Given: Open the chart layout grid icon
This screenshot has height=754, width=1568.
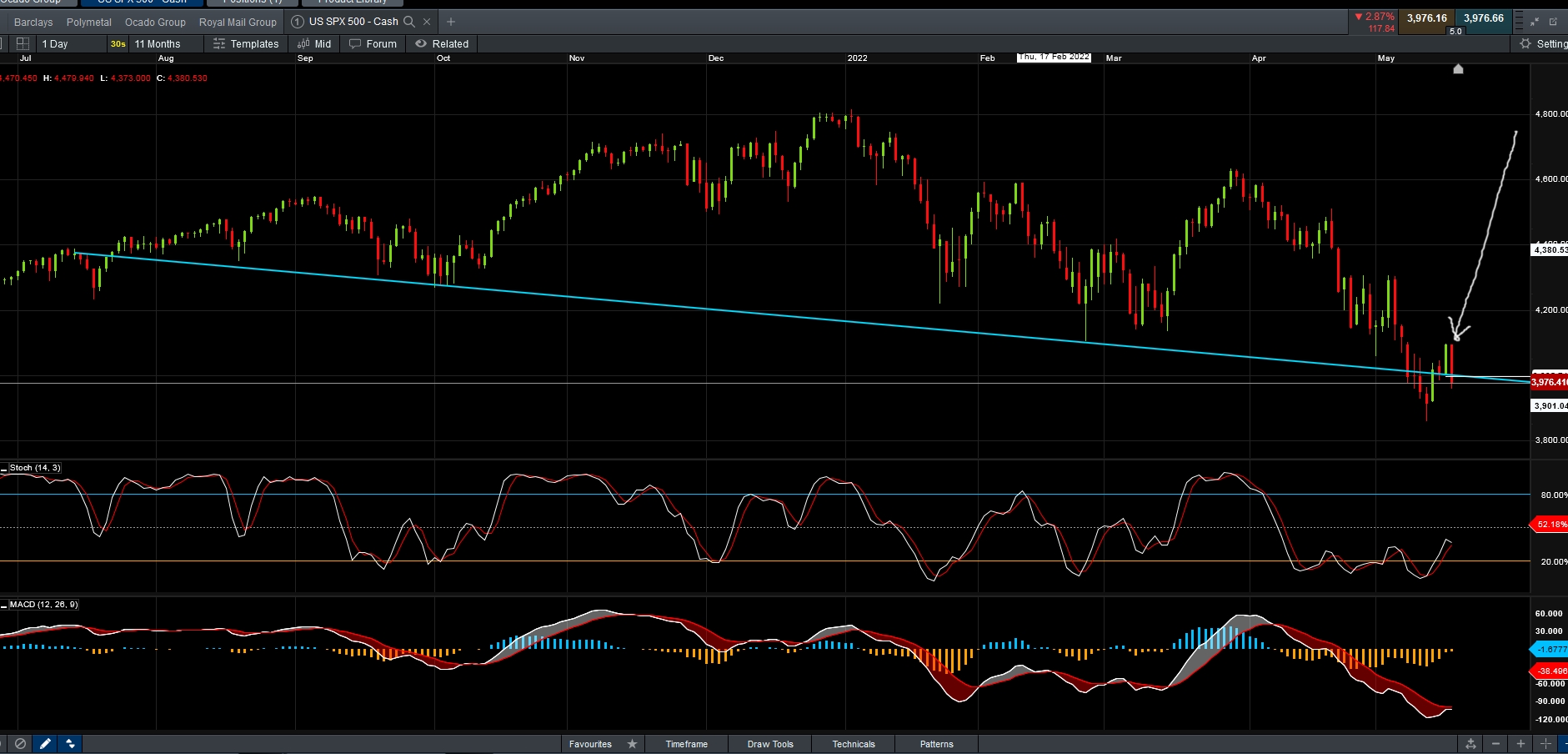Looking at the screenshot, I should click(x=23, y=43).
